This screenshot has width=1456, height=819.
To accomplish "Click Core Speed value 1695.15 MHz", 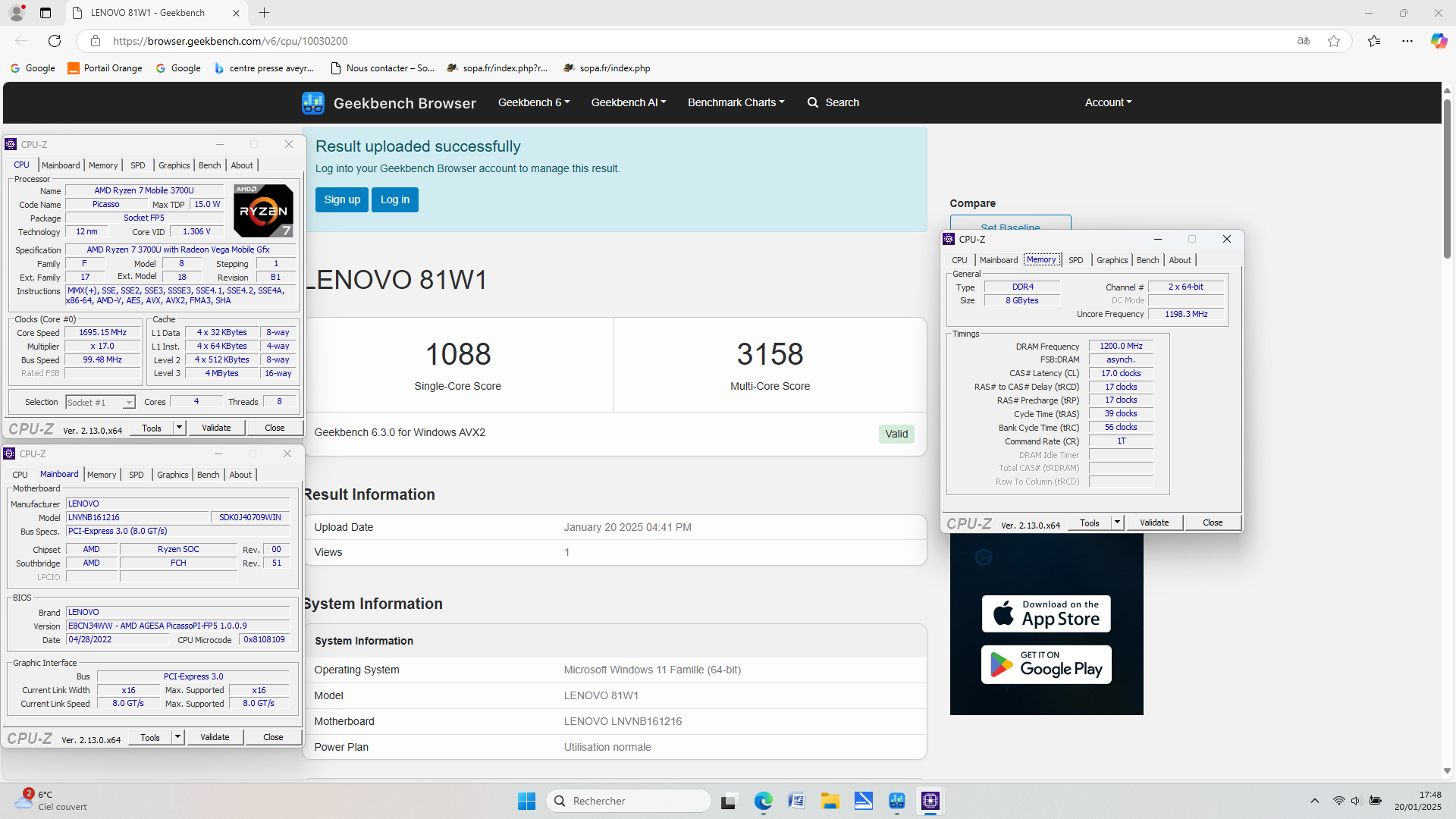I will [103, 332].
